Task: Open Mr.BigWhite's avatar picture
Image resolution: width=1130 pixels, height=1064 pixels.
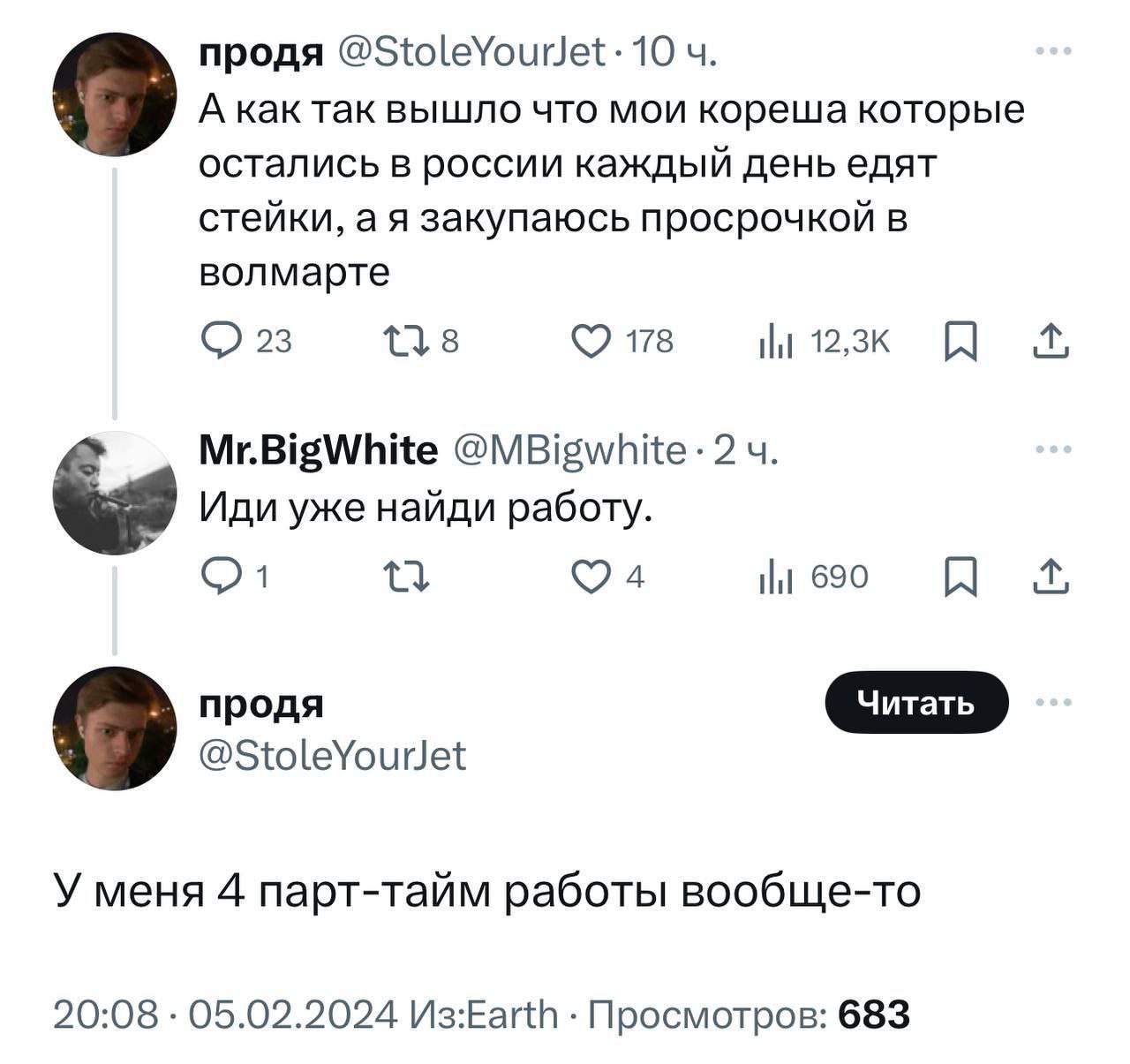Action: click(x=115, y=493)
